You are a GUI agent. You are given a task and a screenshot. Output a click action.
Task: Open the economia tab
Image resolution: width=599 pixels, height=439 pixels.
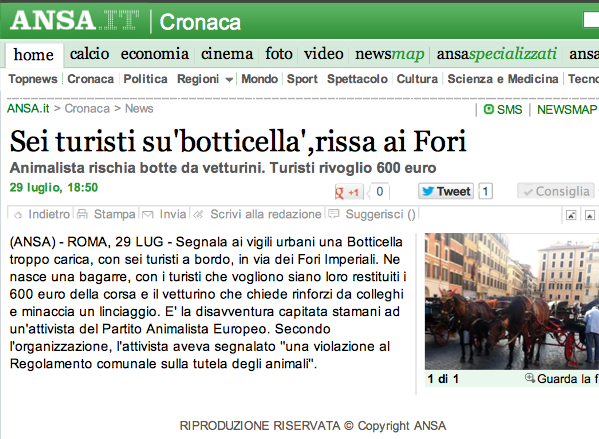(155, 54)
